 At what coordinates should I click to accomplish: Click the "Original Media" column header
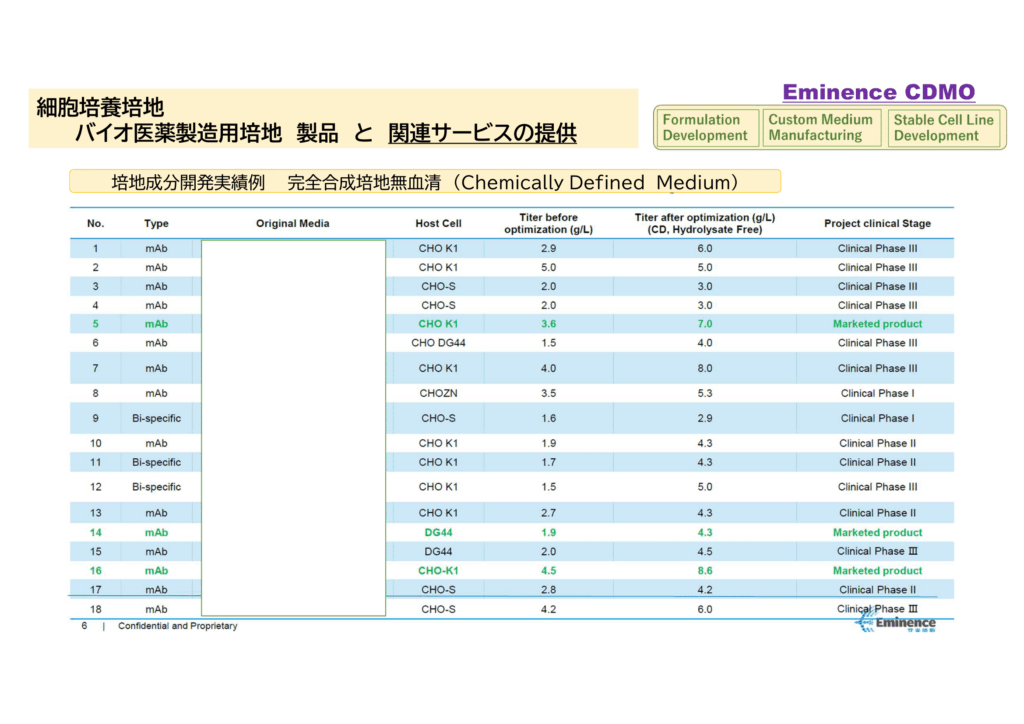293,223
